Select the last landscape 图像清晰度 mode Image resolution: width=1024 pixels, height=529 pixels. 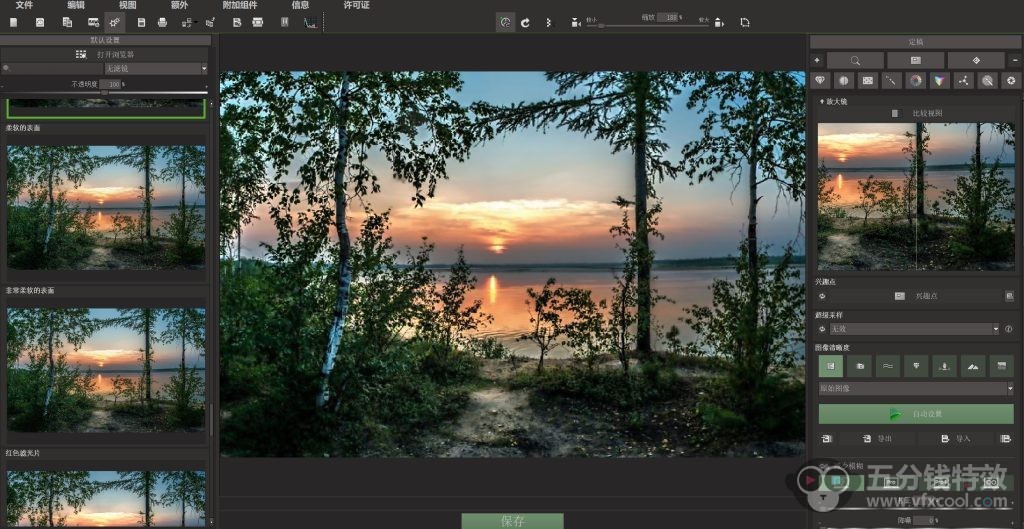tap(1001, 366)
